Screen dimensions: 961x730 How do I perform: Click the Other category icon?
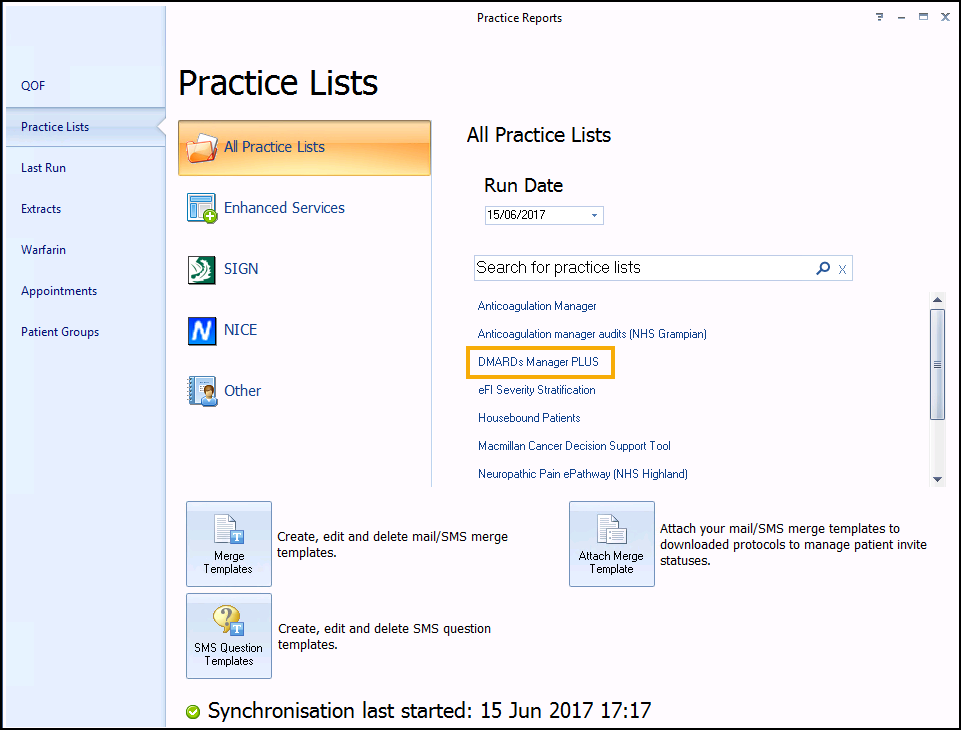tap(202, 391)
